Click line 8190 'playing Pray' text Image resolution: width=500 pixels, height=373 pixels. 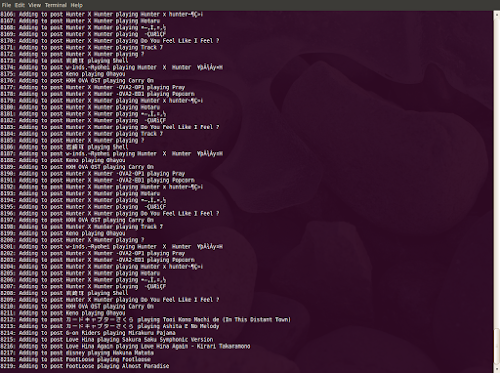point(166,174)
